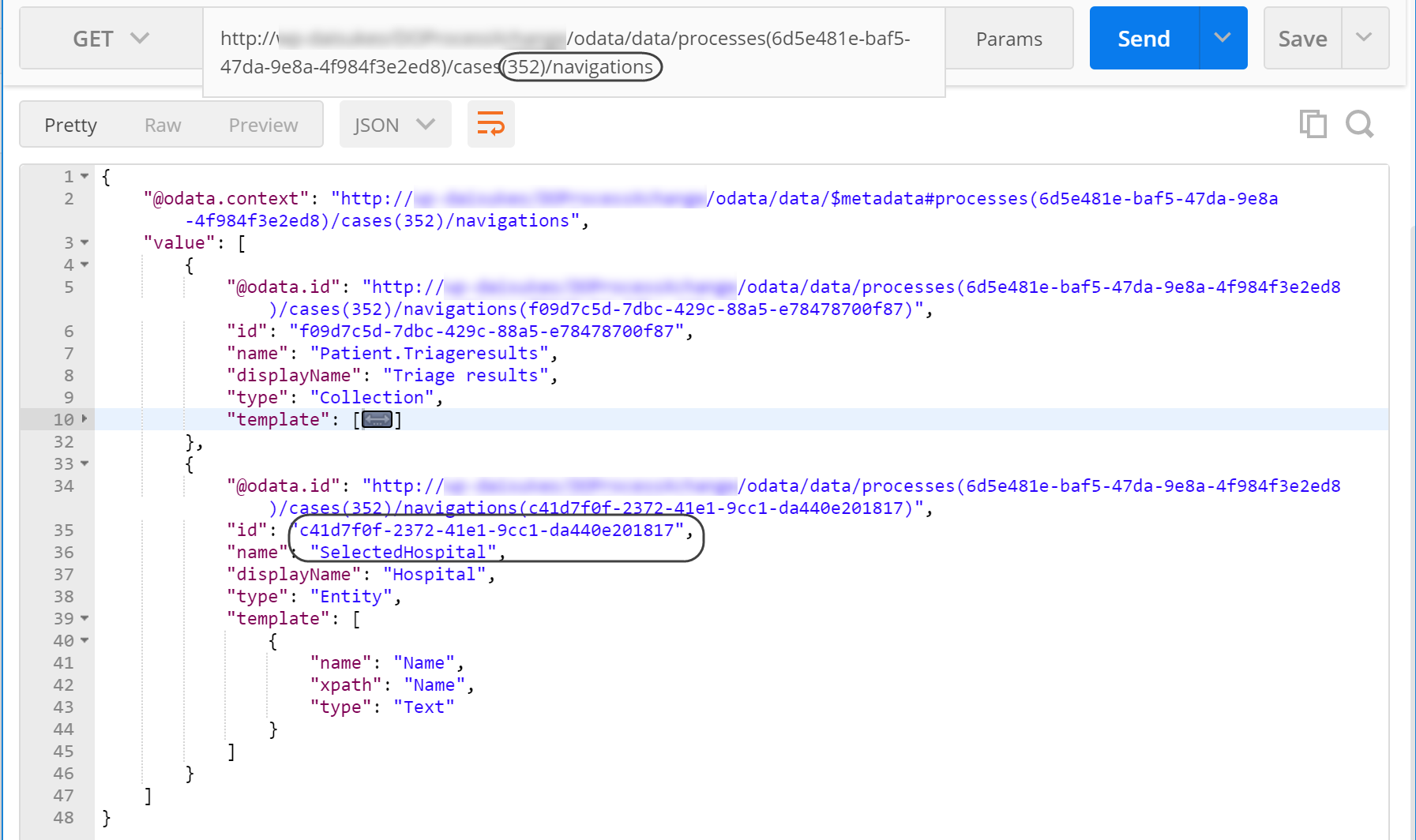Open the JSON format dropdown
Image resolution: width=1416 pixels, height=840 pixels.
[x=395, y=125]
